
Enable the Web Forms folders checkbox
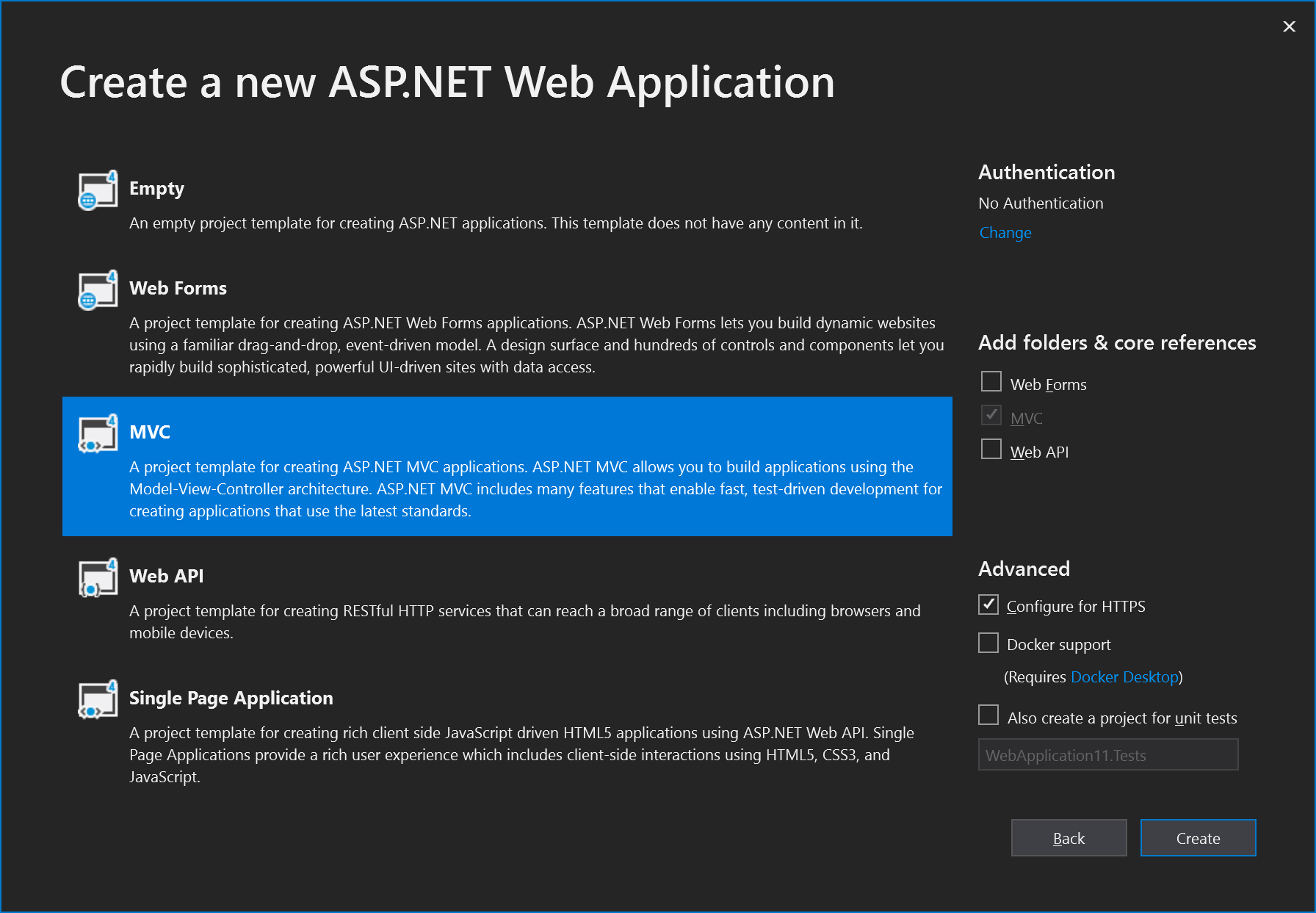(991, 382)
